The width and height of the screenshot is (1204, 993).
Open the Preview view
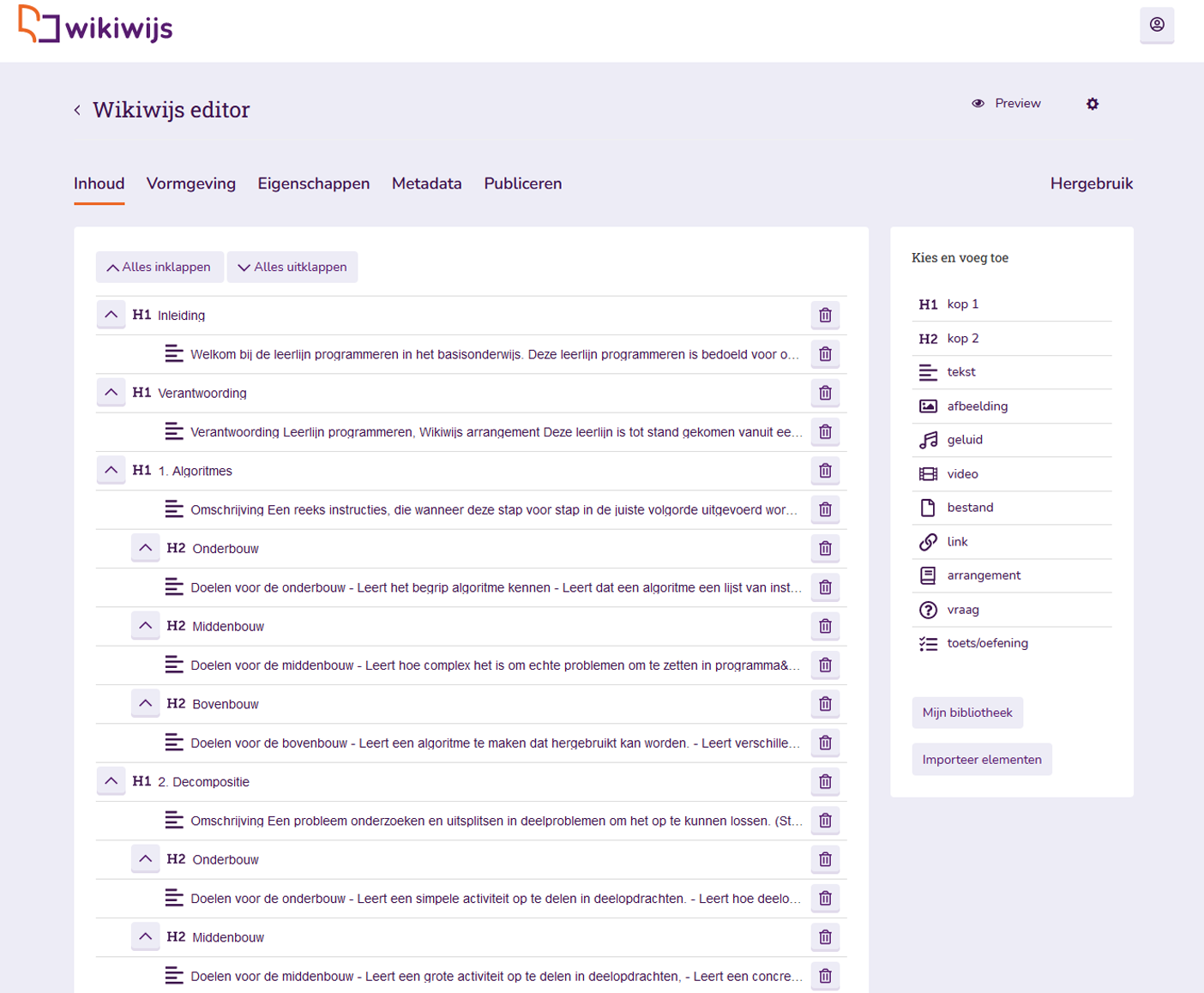click(1007, 103)
